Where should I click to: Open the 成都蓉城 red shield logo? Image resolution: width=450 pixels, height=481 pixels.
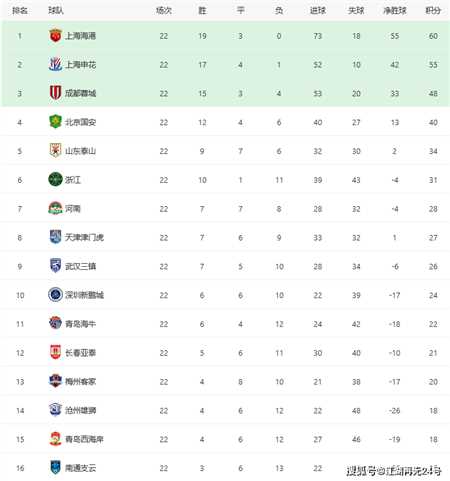(55, 93)
